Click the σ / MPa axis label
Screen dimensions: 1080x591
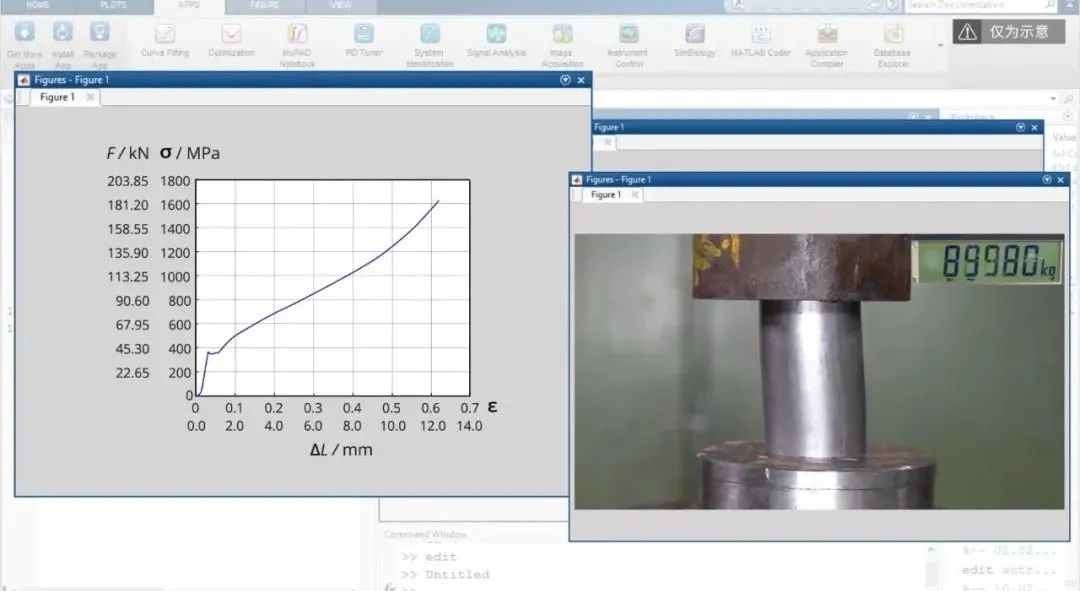pyautogui.click(x=190, y=153)
